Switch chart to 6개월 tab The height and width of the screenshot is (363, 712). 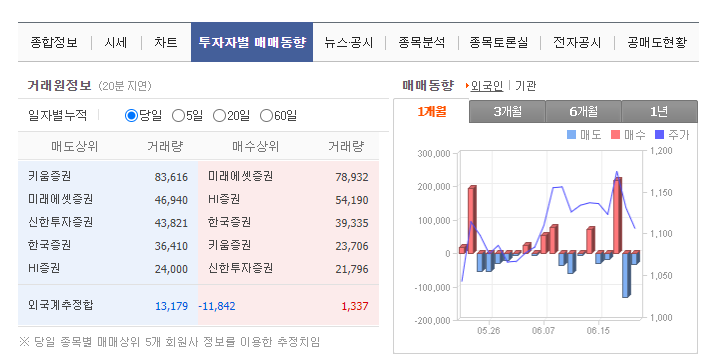coord(583,112)
